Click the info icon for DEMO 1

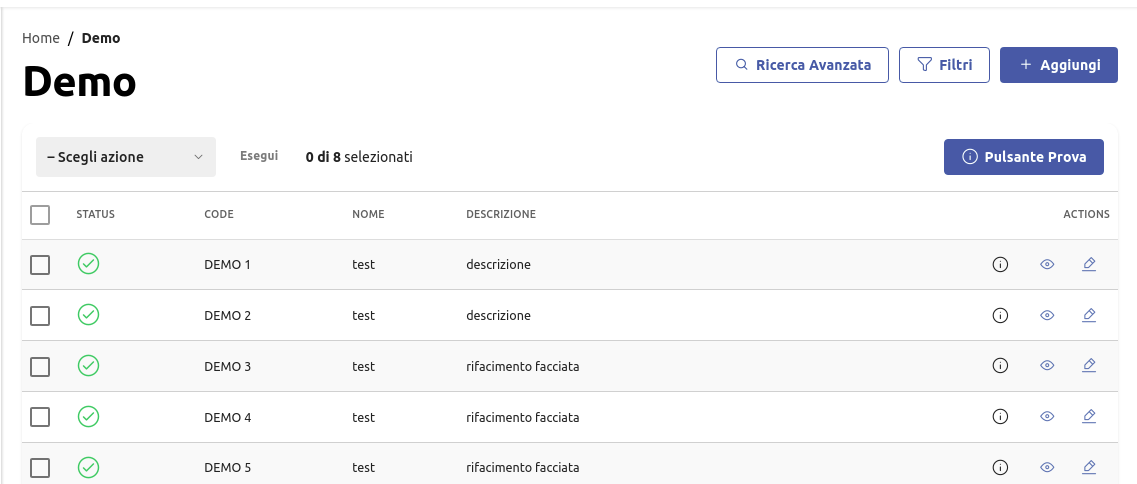point(999,265)
